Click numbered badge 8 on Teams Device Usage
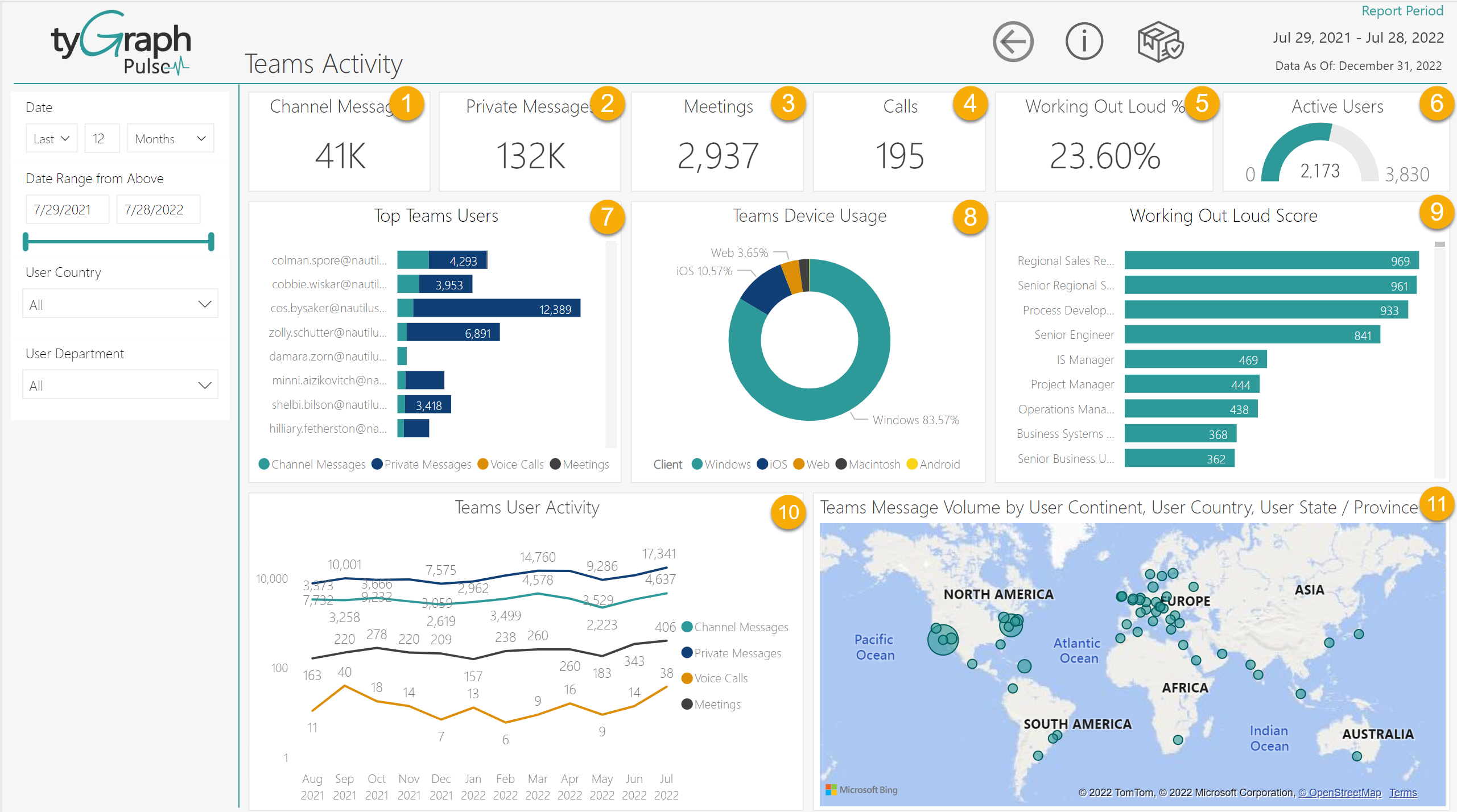This screenshot has height=812, width=1457. 970,217
